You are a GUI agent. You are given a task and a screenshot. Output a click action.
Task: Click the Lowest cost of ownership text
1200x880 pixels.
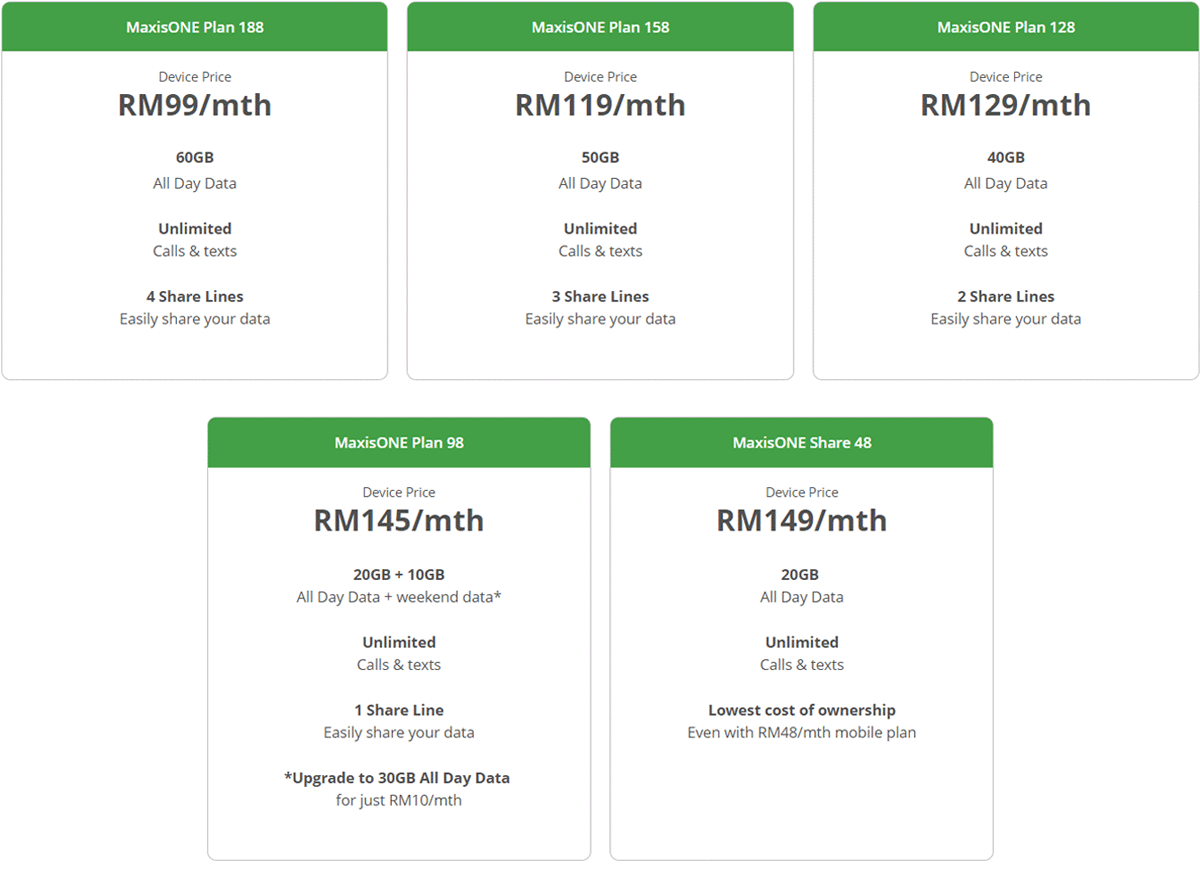(802, 711)
